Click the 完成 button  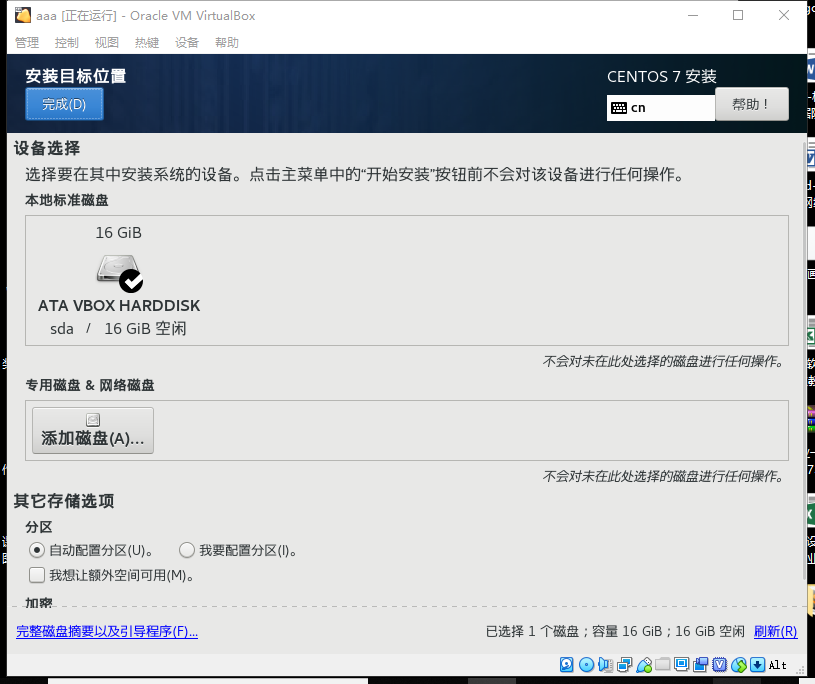point(63,103)
